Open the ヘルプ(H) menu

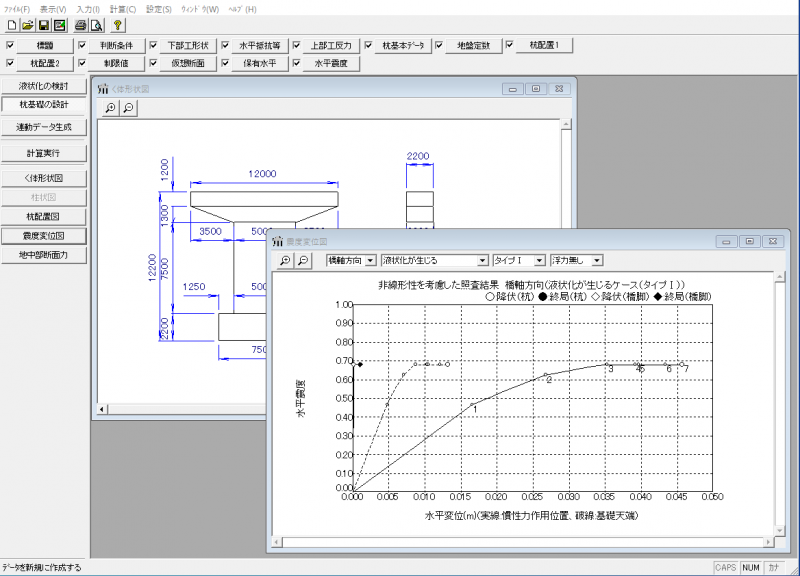[242, 9]
